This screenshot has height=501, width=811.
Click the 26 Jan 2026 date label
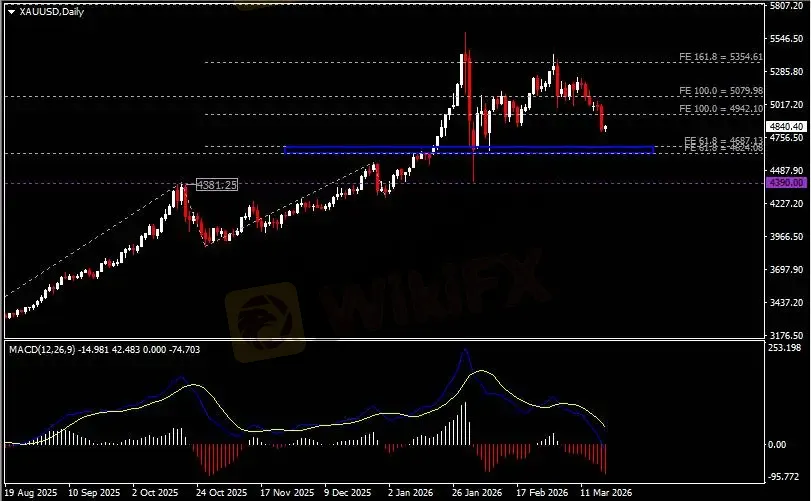pos(477,493)
